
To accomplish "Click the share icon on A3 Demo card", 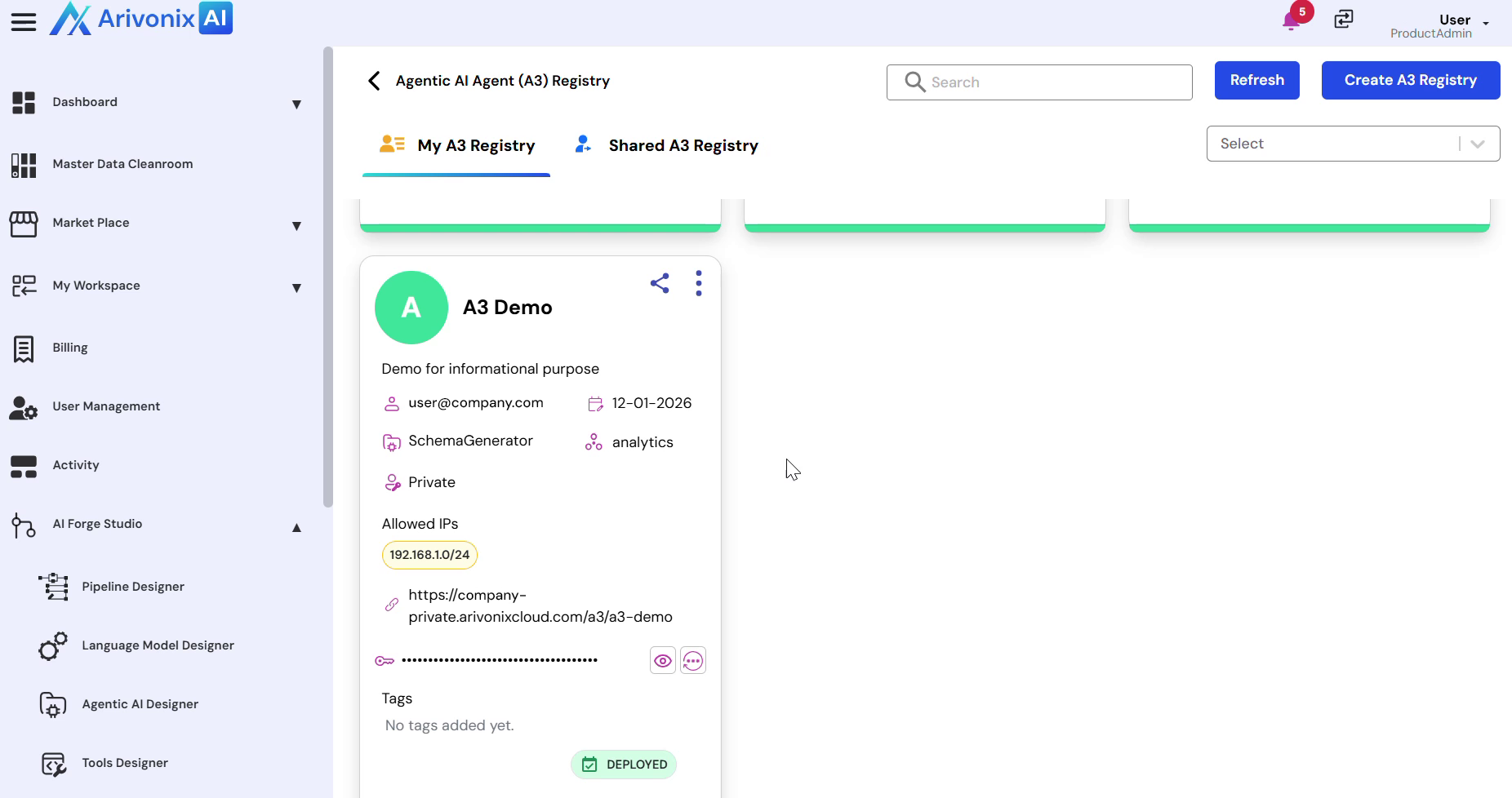I will 660,283.
